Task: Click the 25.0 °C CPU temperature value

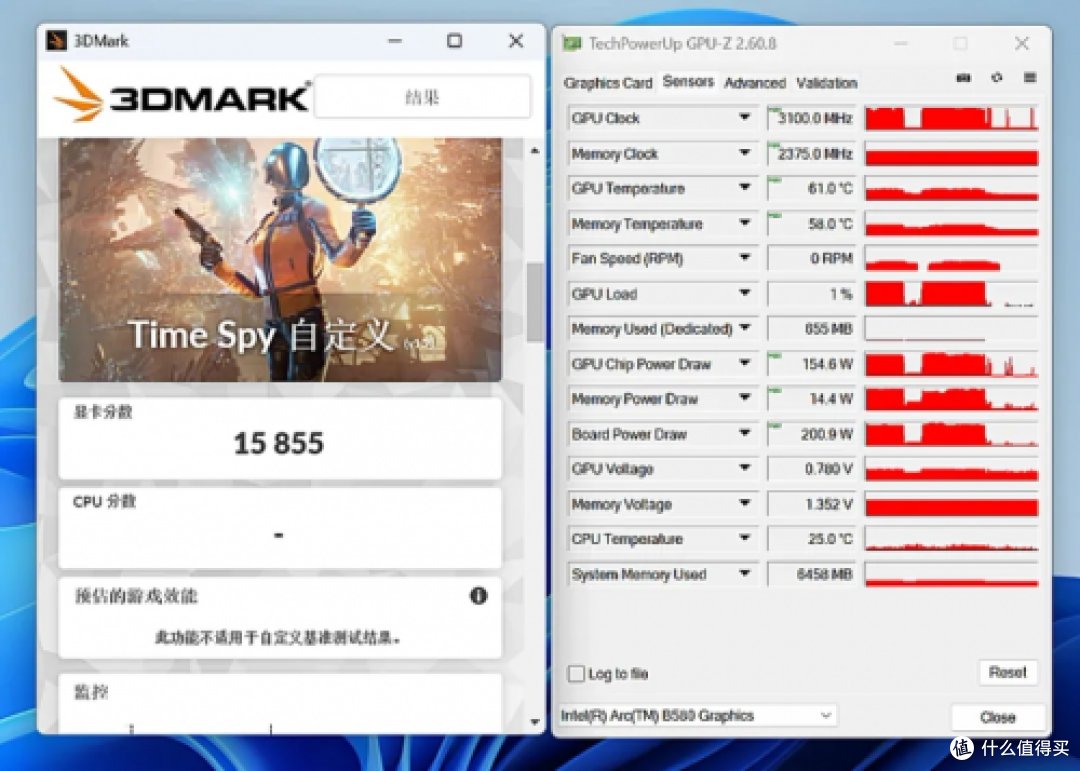Action: 830,538
